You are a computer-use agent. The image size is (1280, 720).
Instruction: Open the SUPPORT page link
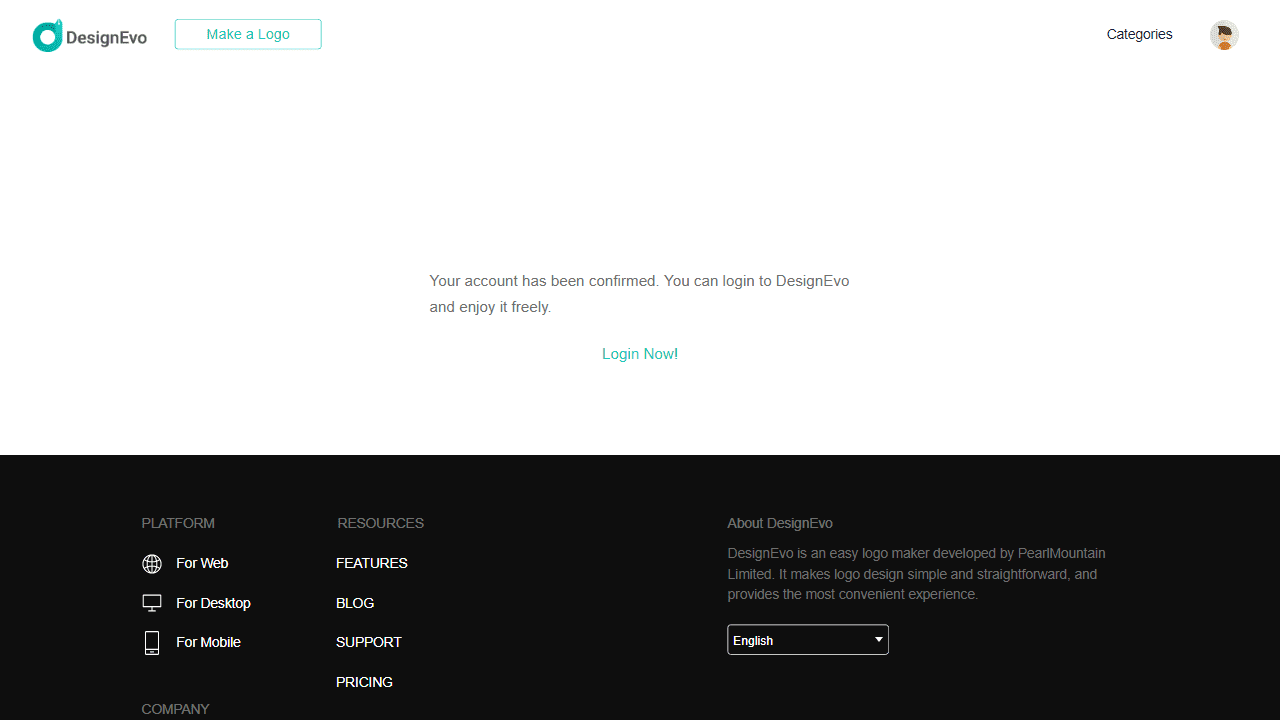(368, 642)
